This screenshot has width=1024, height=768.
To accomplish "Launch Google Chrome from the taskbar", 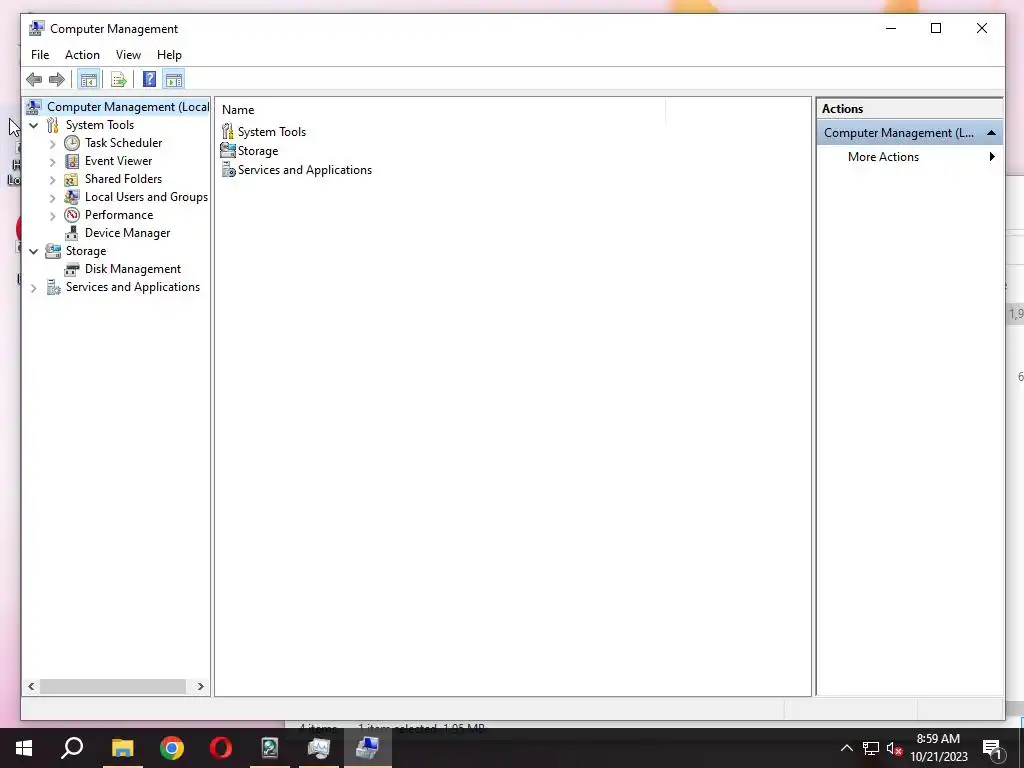I will tap(172, 748).
